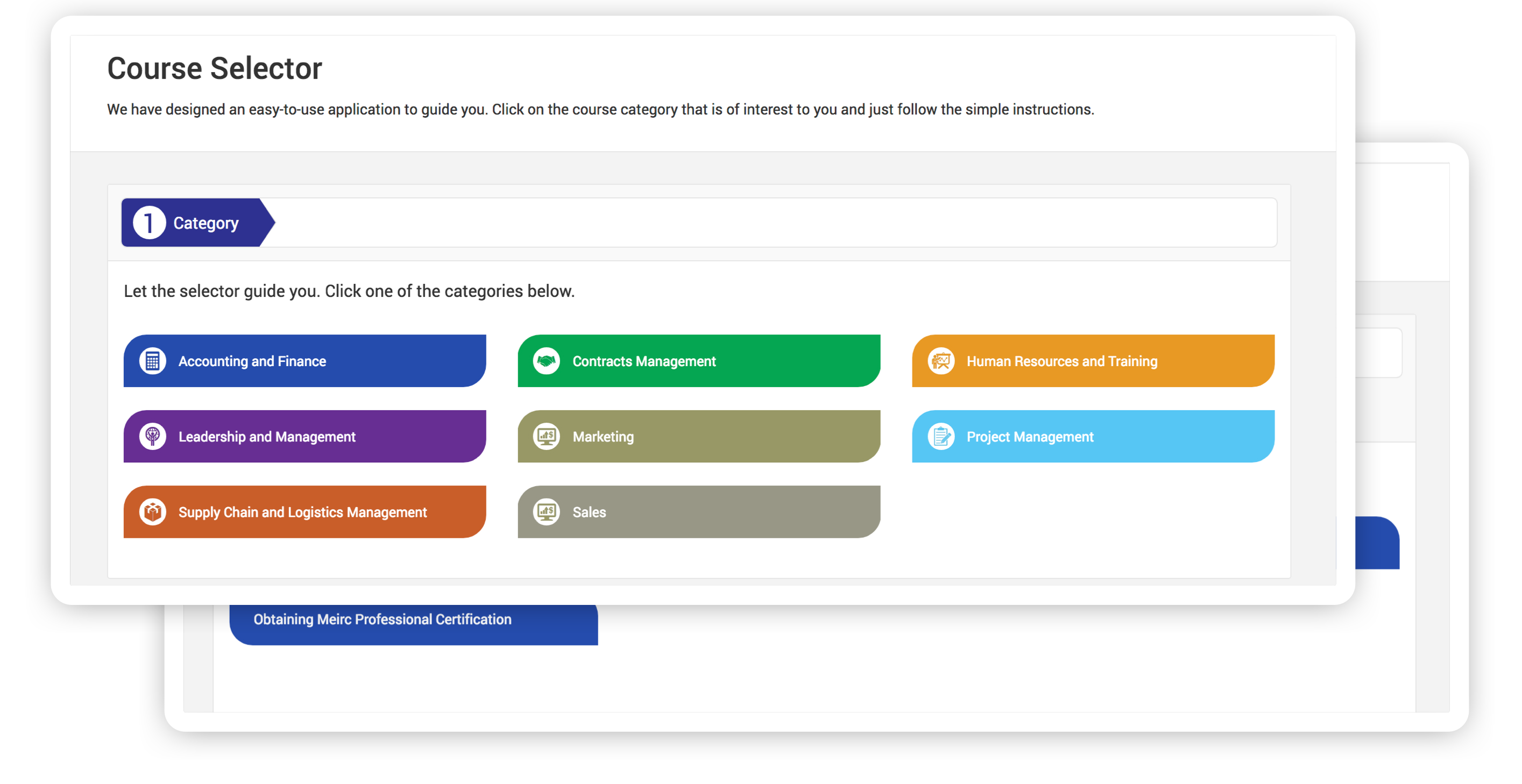Click the handshake icon on Contracts Management
Image resolution: width=1522 pixels, height=784 pixels.
547,361
